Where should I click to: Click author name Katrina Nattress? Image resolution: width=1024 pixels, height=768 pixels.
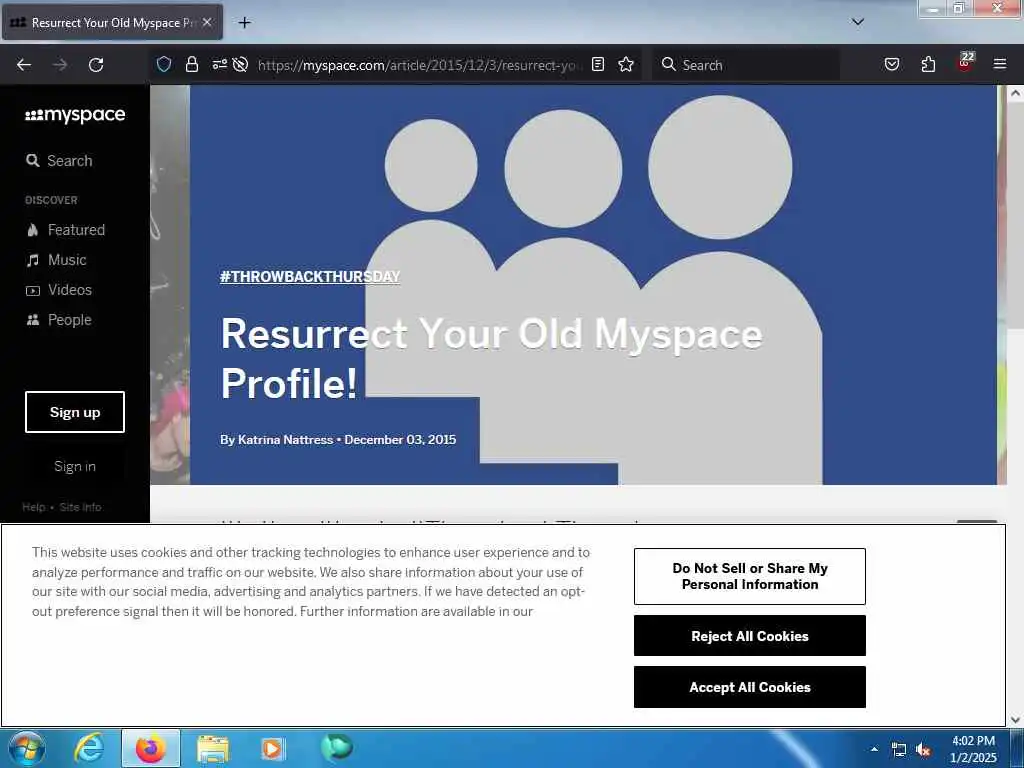point(285,440)
